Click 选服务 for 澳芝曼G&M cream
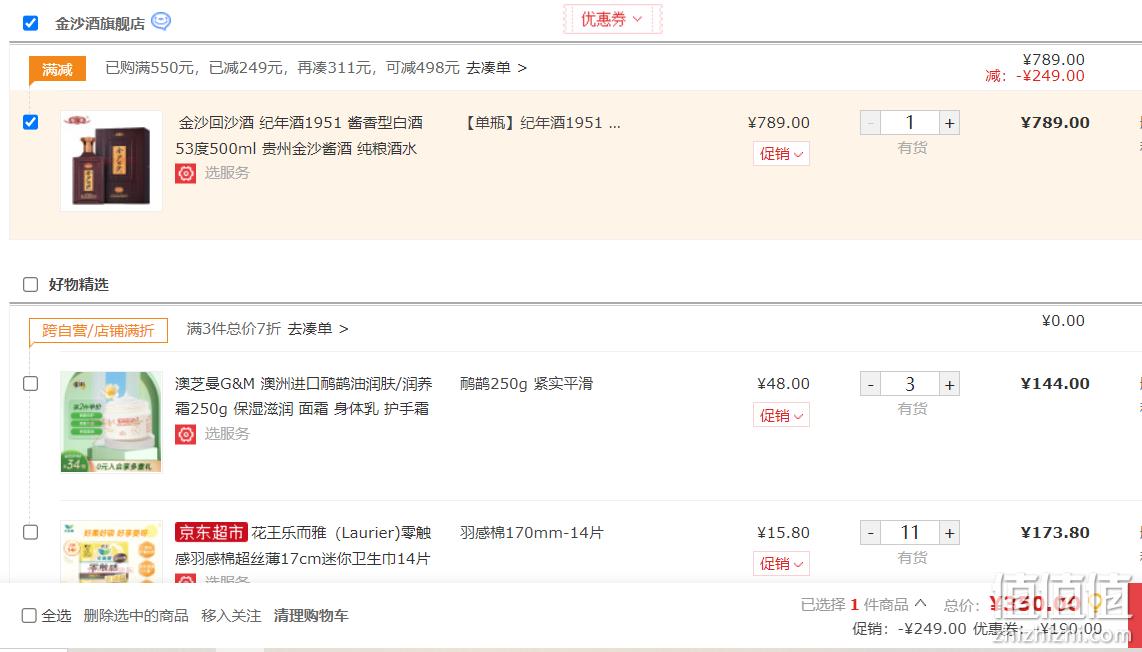The image size is (1142, 652). click(227, 434)
